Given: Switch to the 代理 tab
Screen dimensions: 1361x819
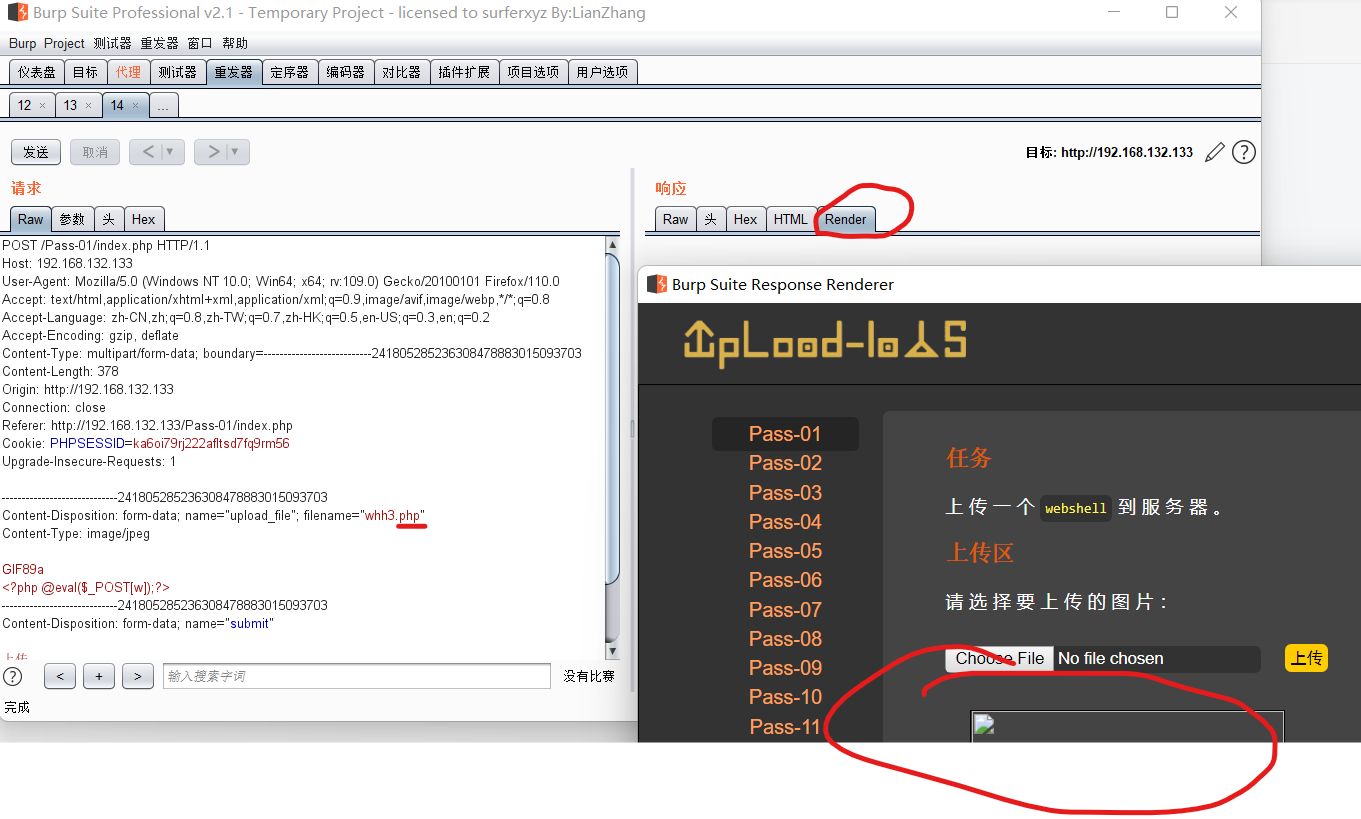Looking at the screenshot, I should [x=128, y=72].
